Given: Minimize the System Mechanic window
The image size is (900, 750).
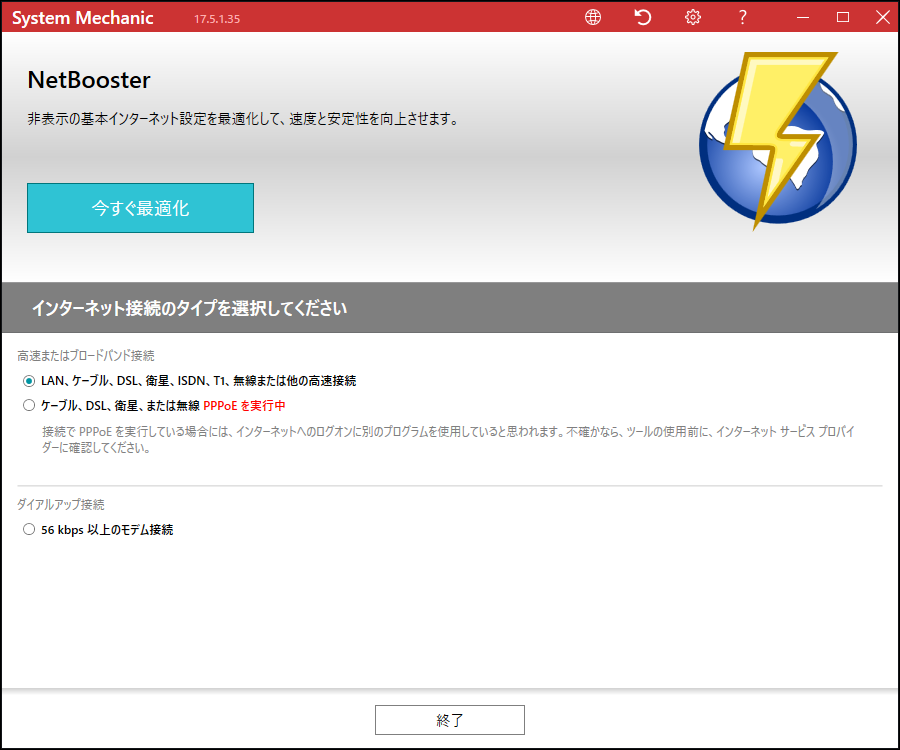Looking at the screenshot, I should coord(803,17).
